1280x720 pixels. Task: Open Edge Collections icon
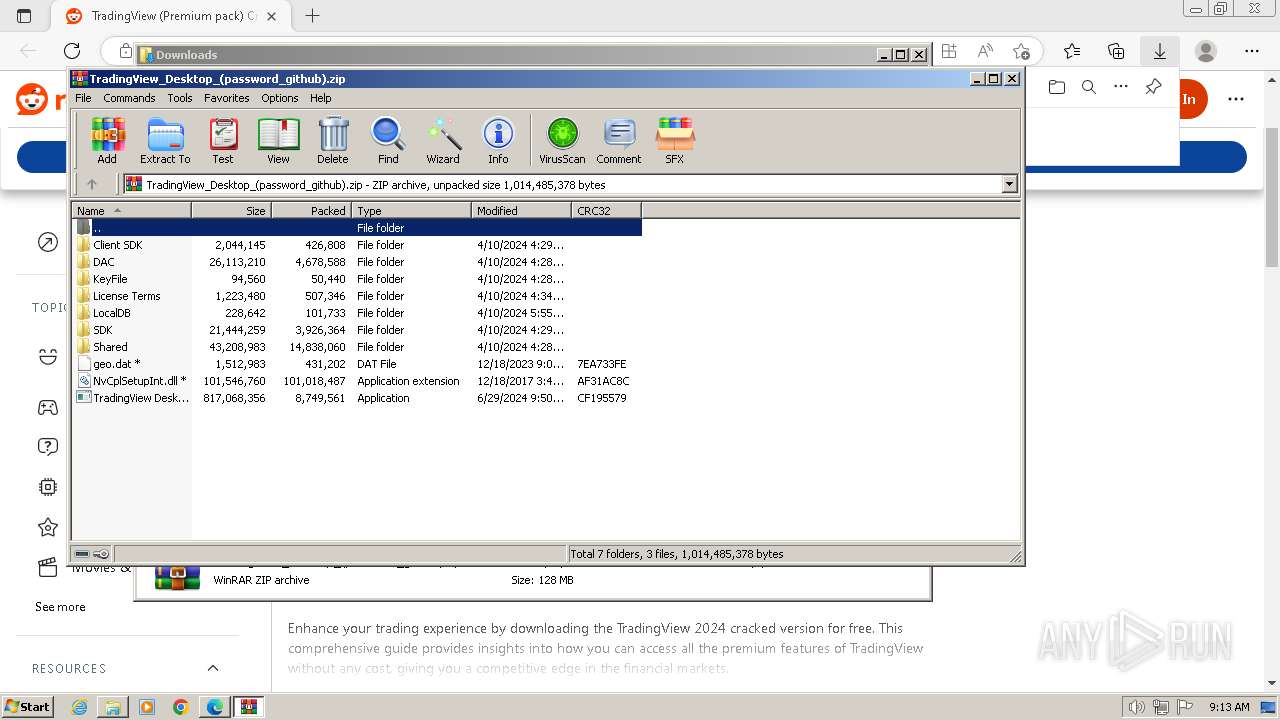coord(1116,51)
